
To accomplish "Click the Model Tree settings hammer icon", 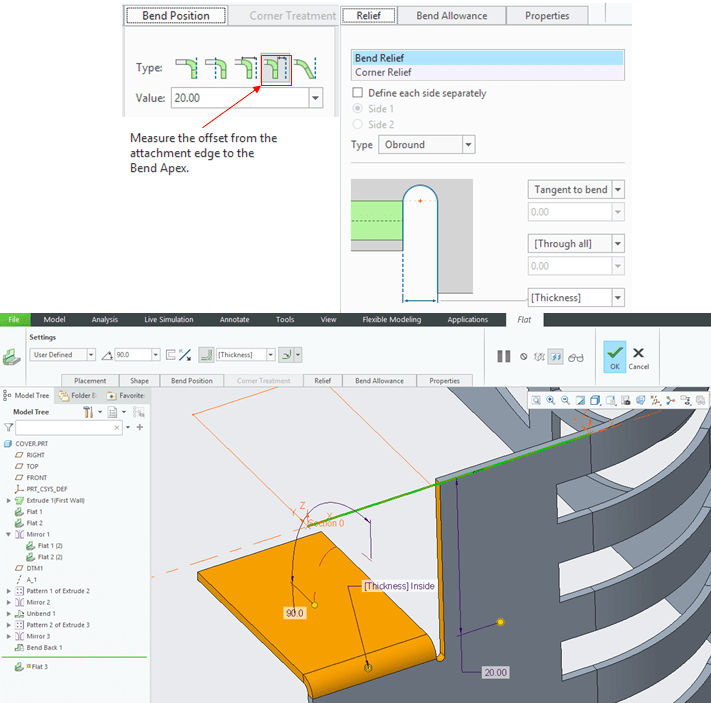I will click(x=89, y=412).
